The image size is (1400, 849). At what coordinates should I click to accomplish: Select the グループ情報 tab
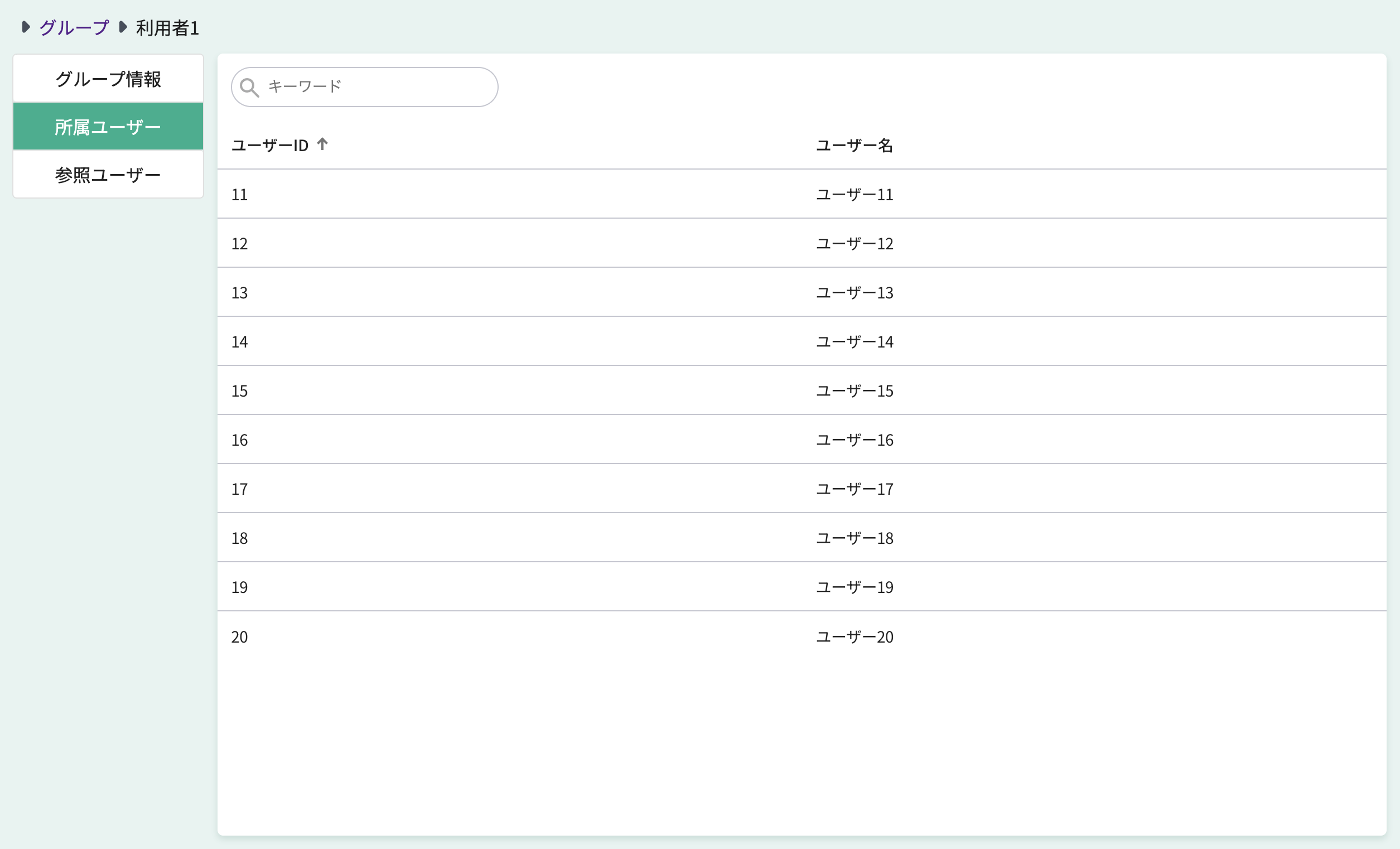[x=108, y=79]
